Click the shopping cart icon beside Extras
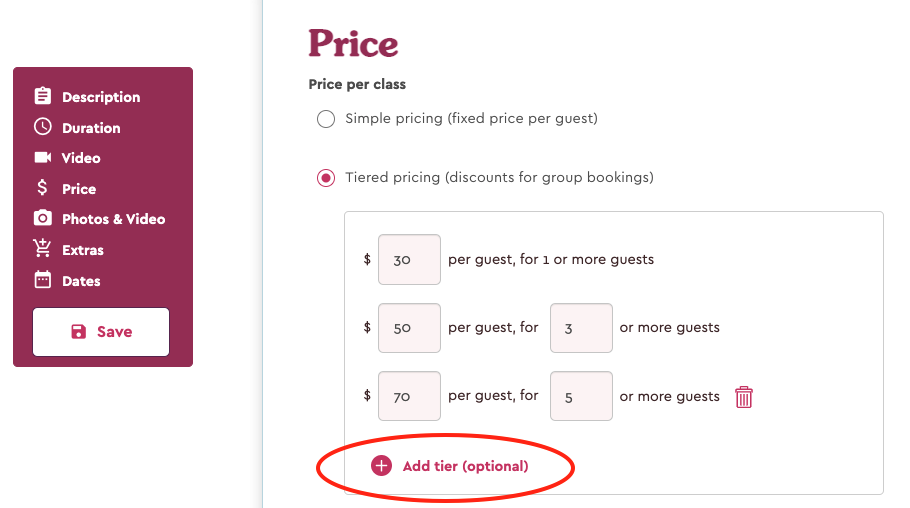The width and height of the screenshot is (910, 508). 42,248
